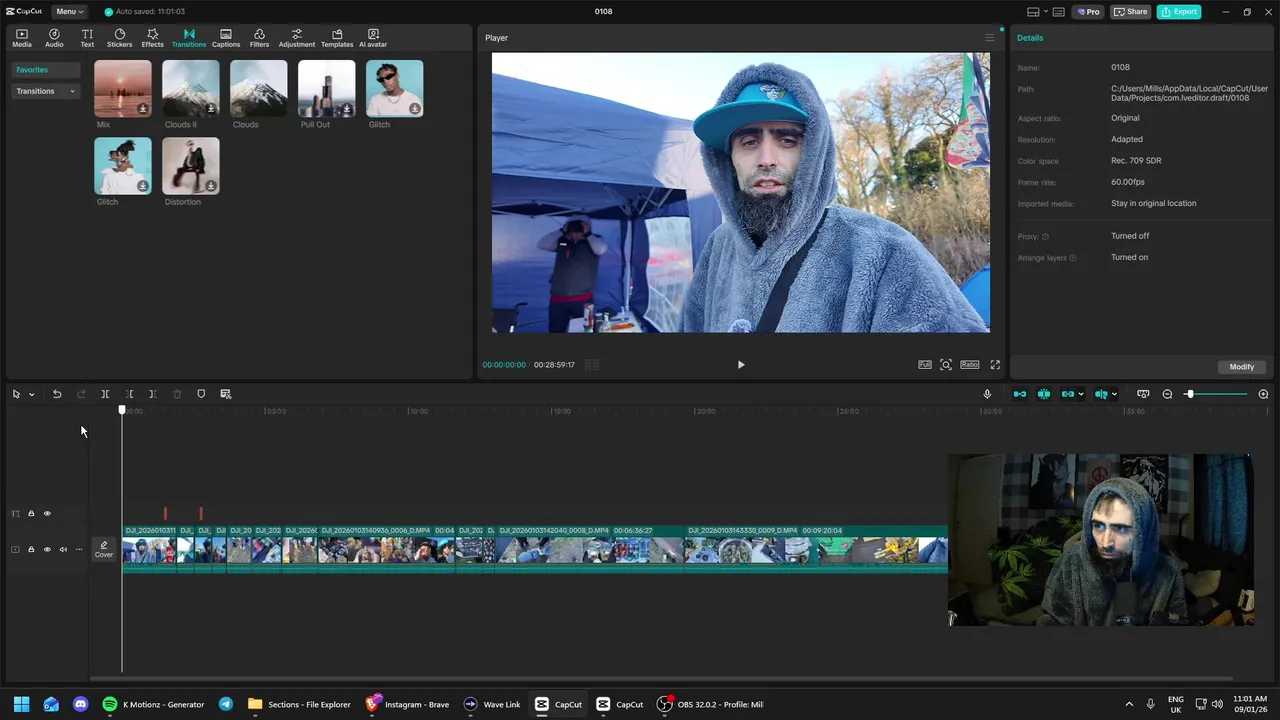
Task: Select the DJI_20260103142040_0008_D.MP4 clip
Action: point(590,549)
